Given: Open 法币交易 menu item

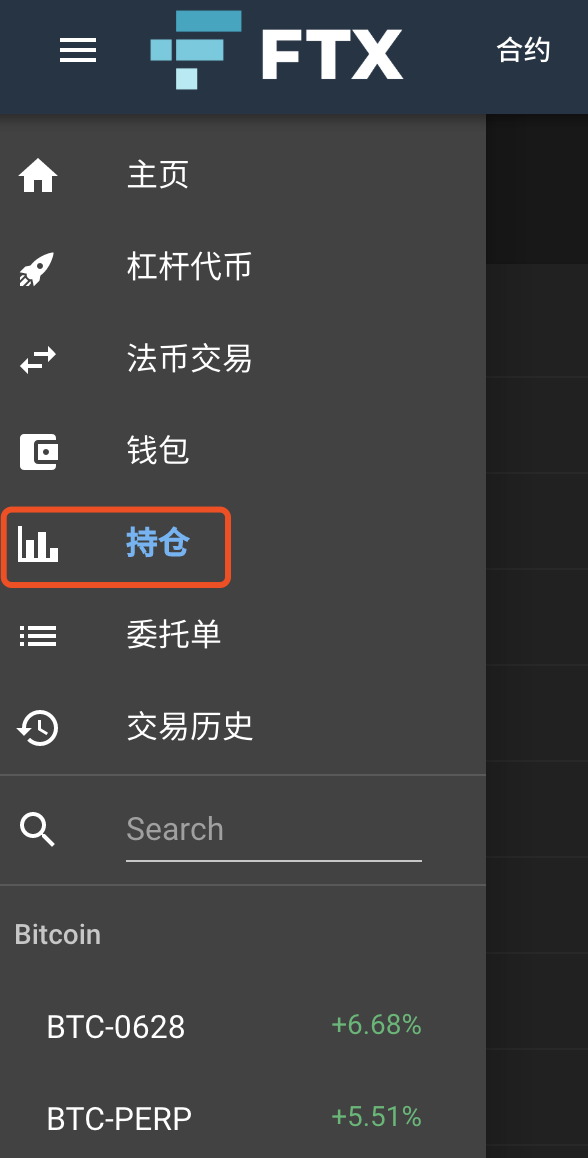Looking at the screenshot, I should click(189, 359).
